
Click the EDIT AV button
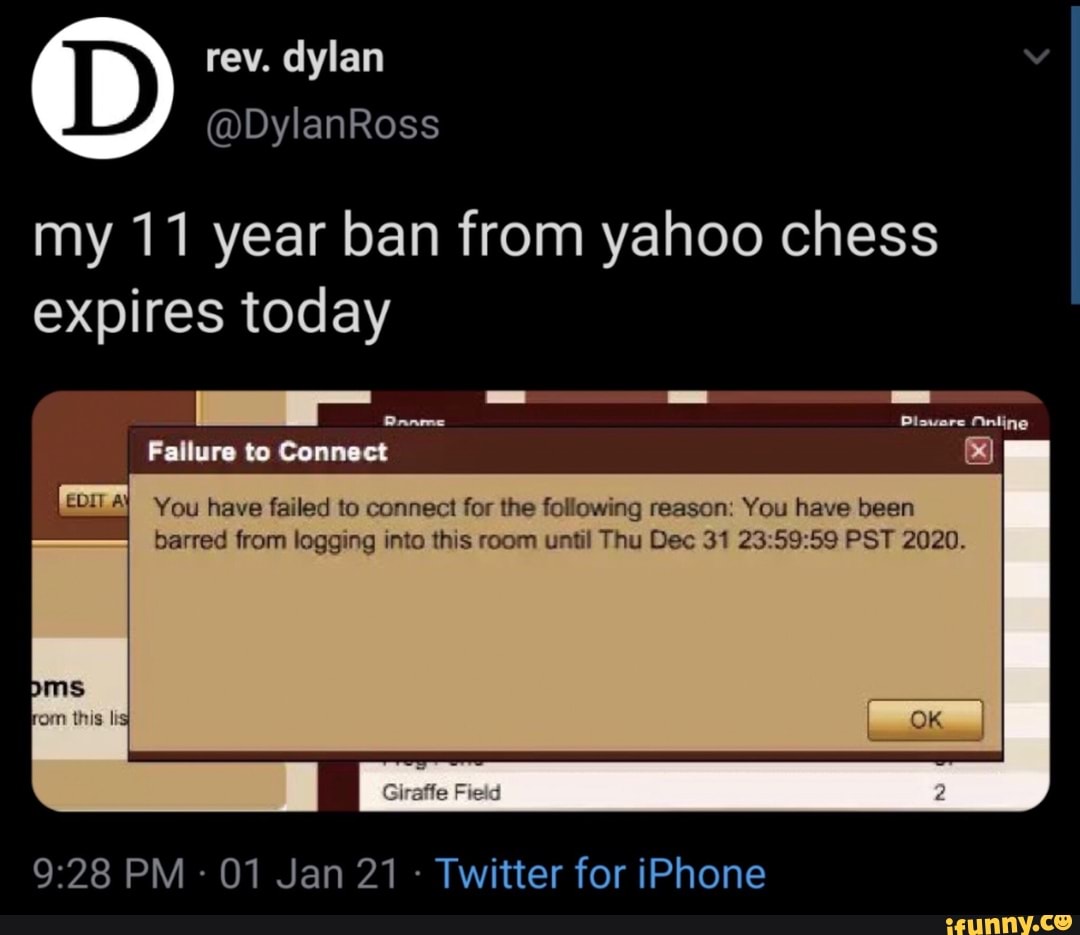[x=94, y=500]
